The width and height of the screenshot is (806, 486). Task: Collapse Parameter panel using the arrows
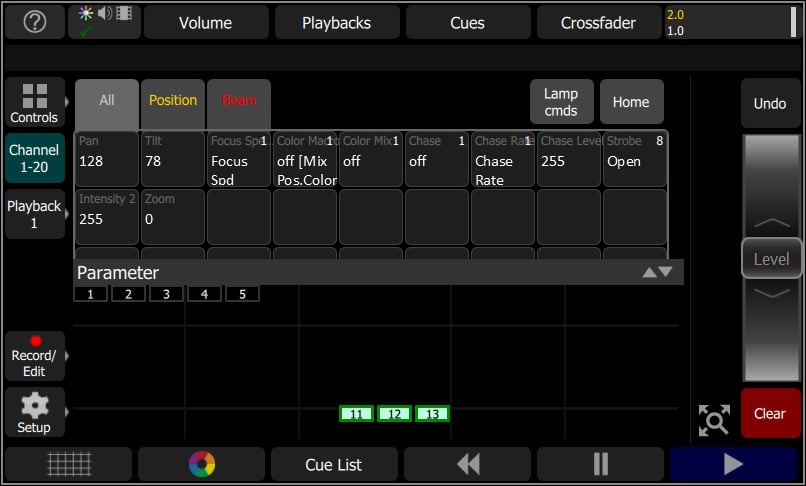657,272
